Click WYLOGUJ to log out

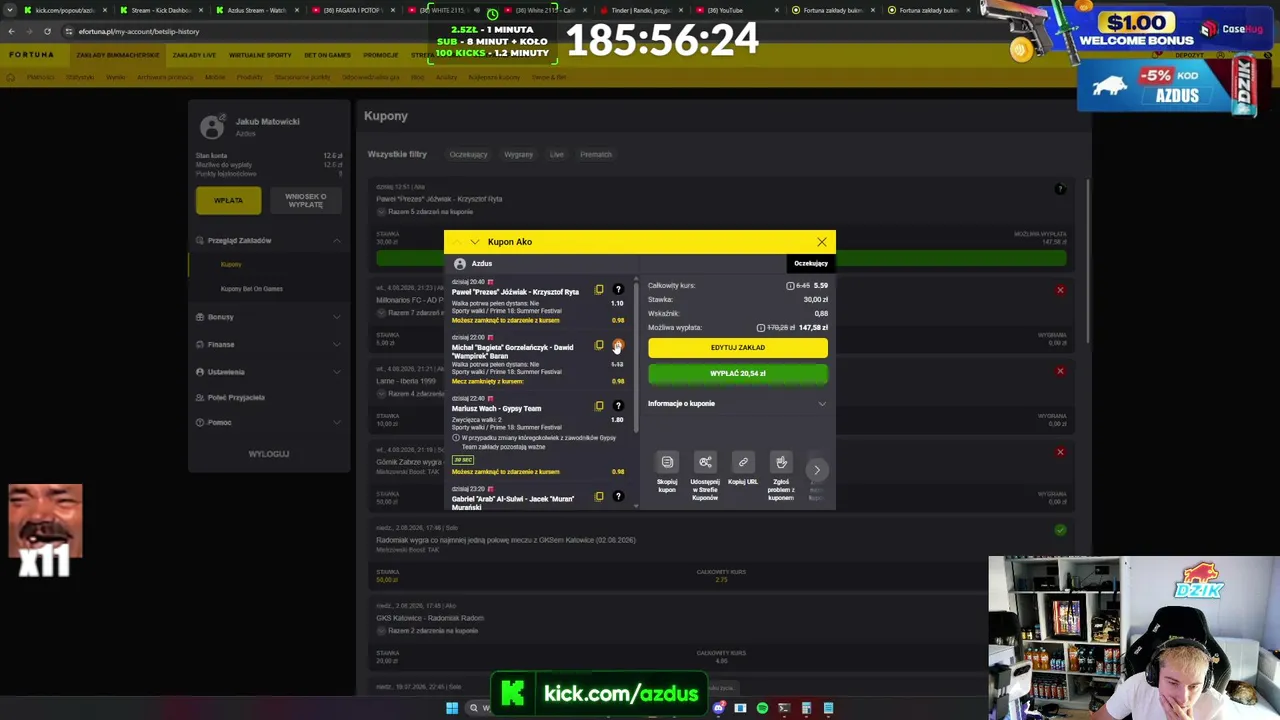click(269, 454)
